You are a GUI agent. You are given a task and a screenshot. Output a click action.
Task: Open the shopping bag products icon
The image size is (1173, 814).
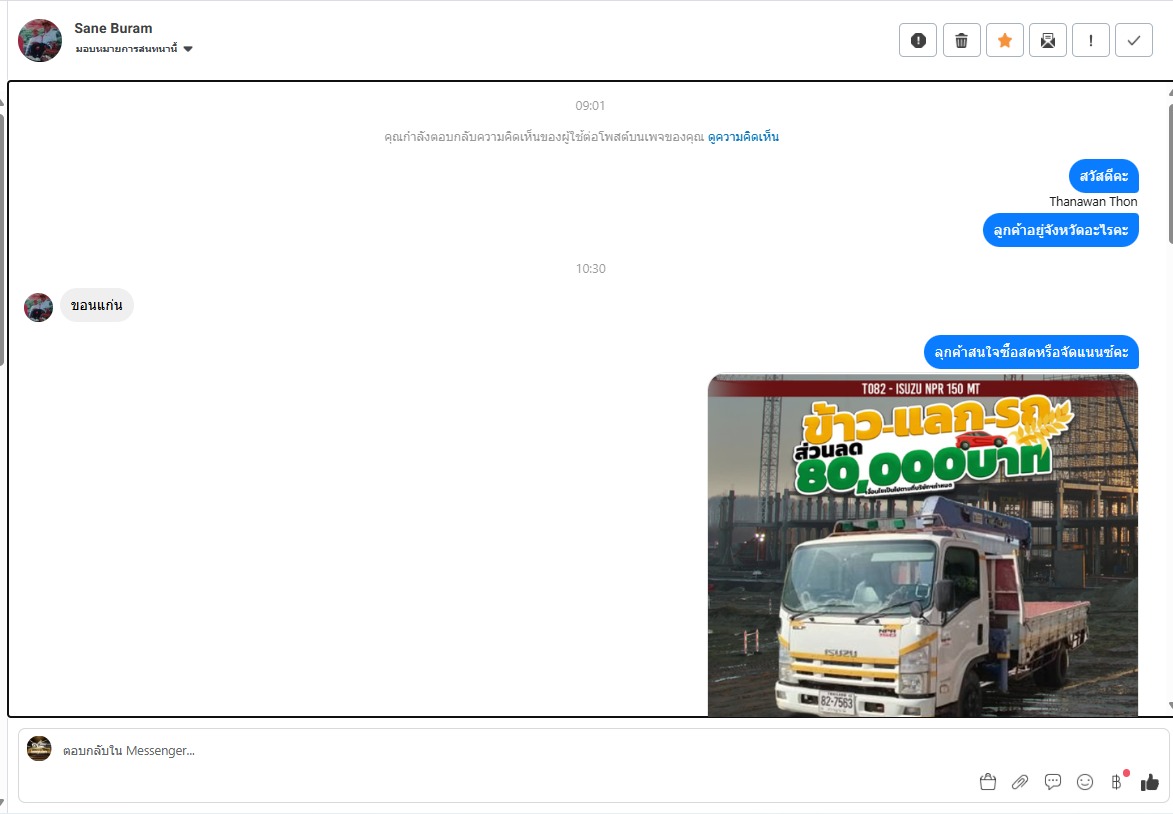[987, 782]
